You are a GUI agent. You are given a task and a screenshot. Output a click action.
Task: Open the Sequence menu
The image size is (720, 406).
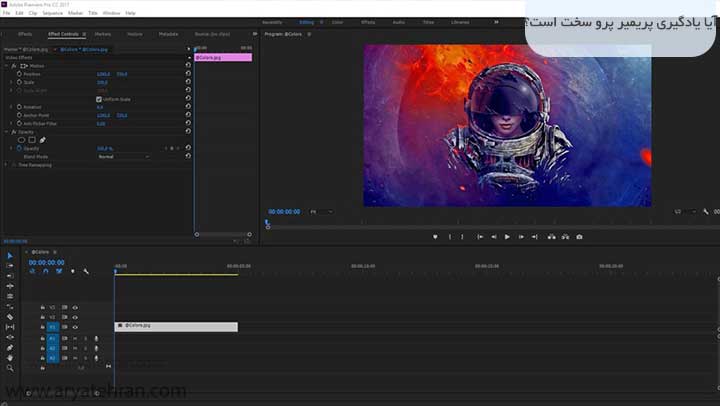pyautogui.click(x=52, y=13)
